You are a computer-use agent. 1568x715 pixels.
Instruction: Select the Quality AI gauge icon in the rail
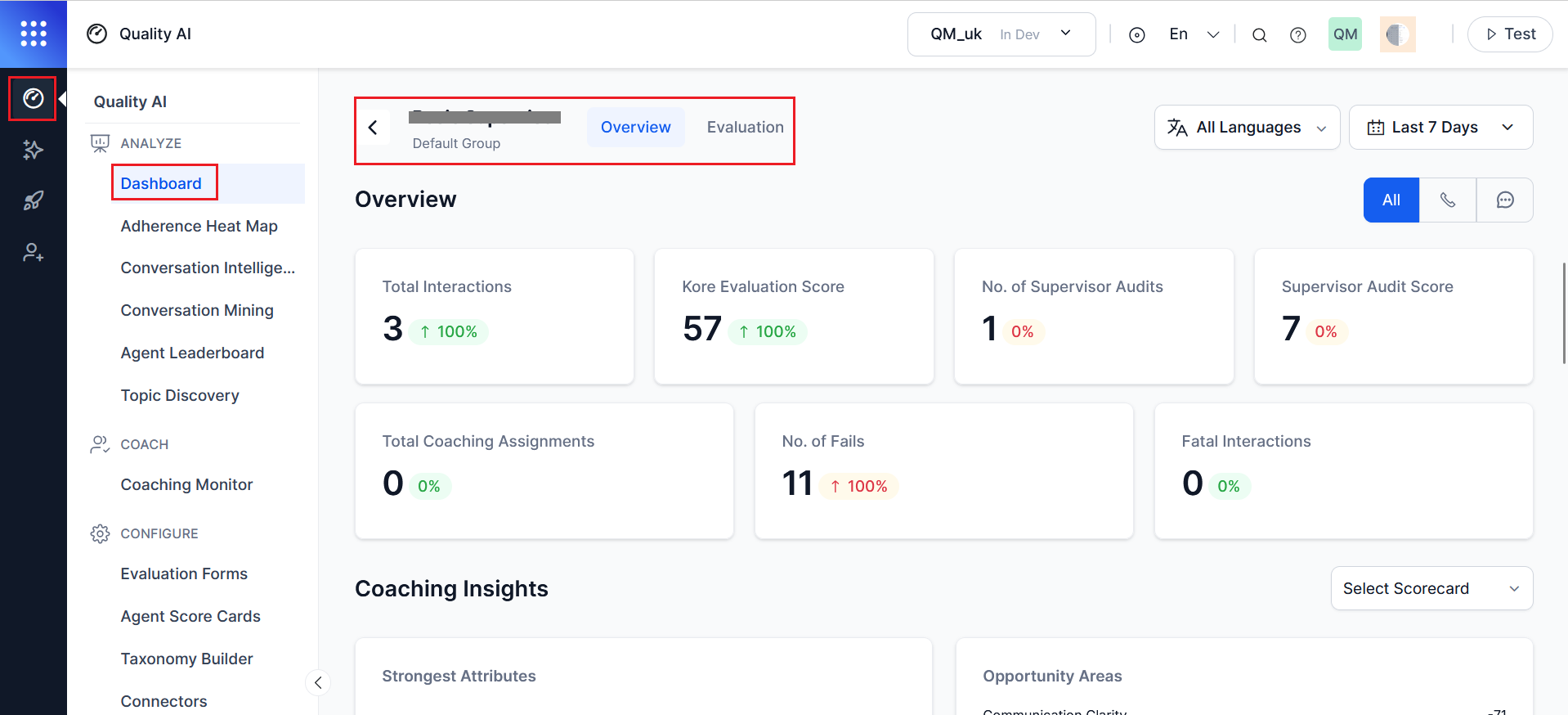(33, 98)
